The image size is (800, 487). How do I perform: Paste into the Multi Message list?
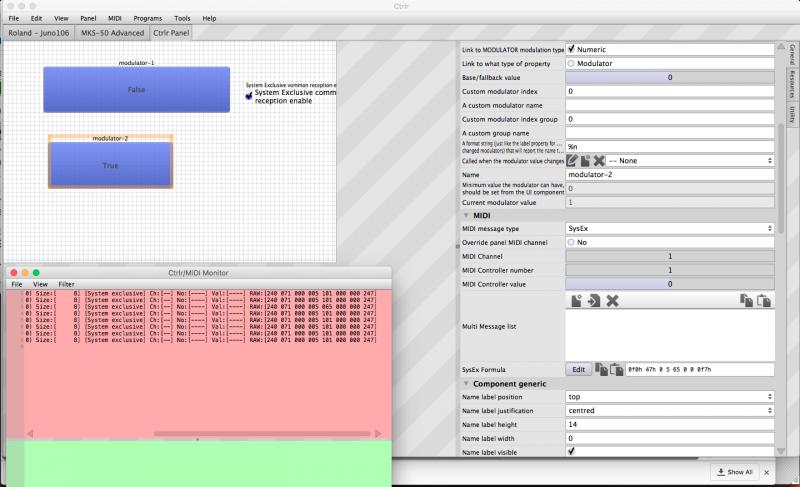pos(764,301)
